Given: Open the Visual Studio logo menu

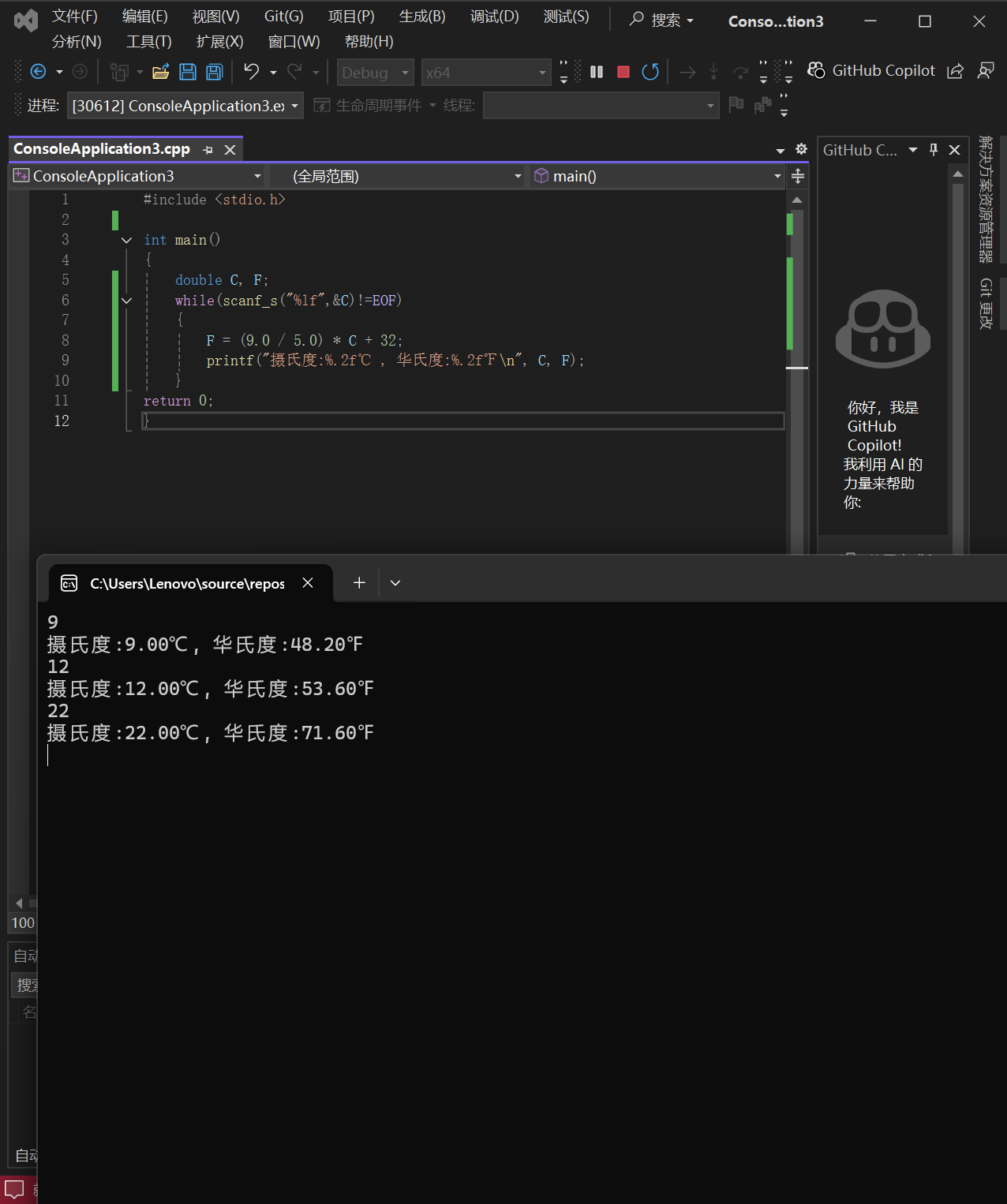Looking at the screenshot, I should point(26,21).
